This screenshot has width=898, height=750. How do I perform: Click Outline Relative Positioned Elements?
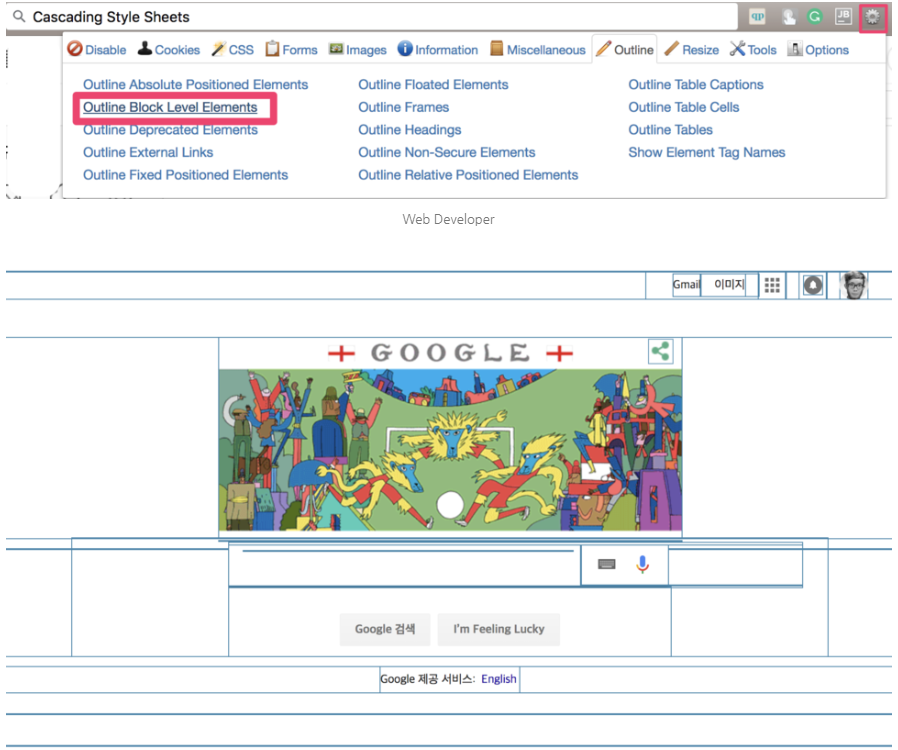pyautogui.click(x=468, y=175)
